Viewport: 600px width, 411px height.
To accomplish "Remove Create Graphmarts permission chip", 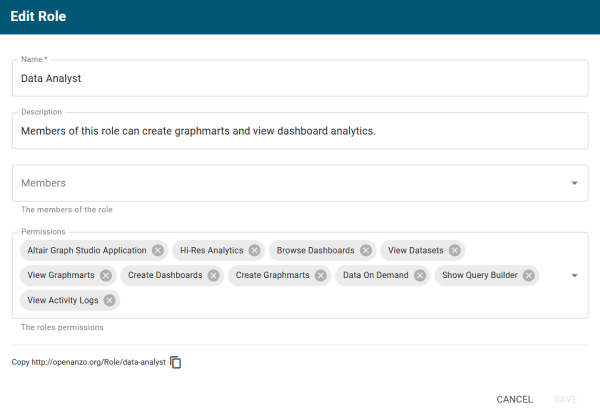I will pyautogui.click(x=321, y=275).
